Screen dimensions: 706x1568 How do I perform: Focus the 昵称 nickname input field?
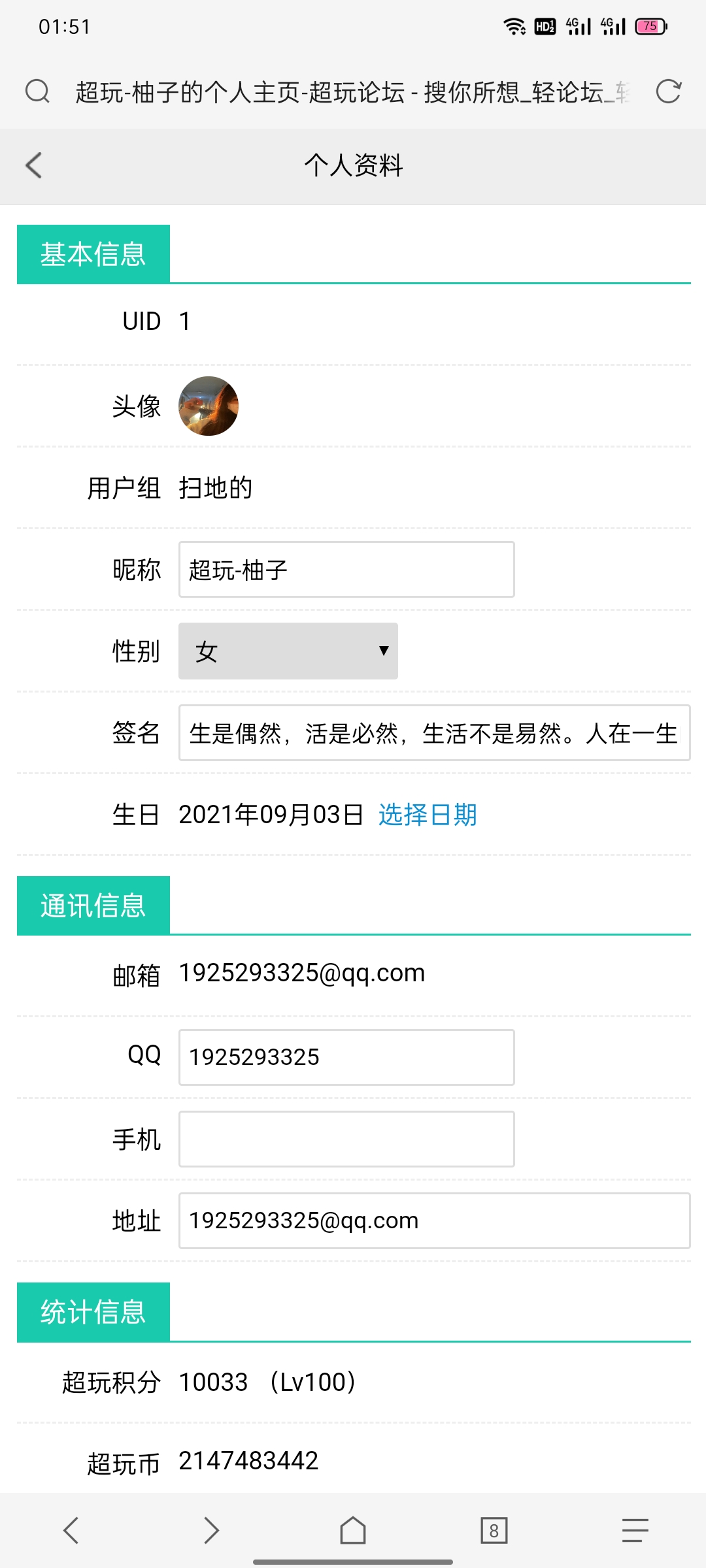[346, 569]
